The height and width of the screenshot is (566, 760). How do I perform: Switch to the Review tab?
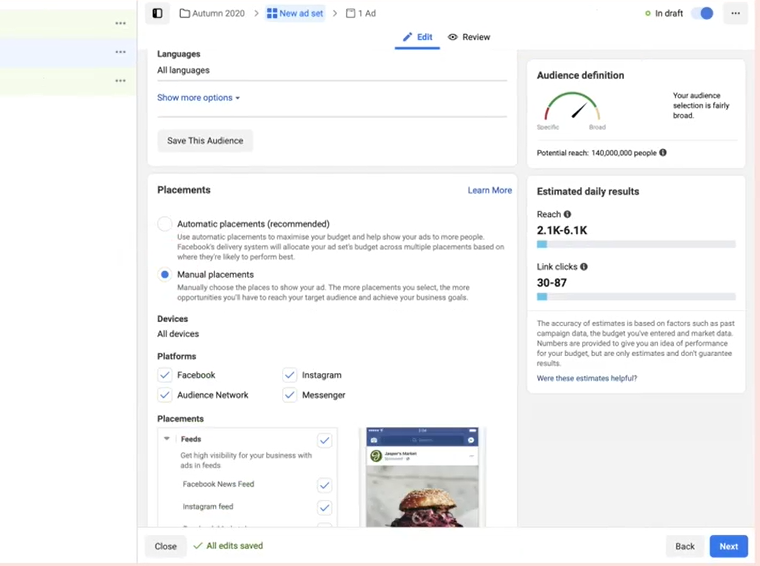(469, 37)
